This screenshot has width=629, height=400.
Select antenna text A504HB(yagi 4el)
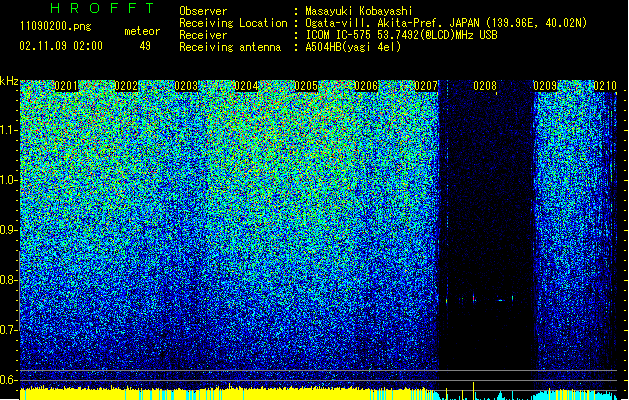(x=353, y=47)
